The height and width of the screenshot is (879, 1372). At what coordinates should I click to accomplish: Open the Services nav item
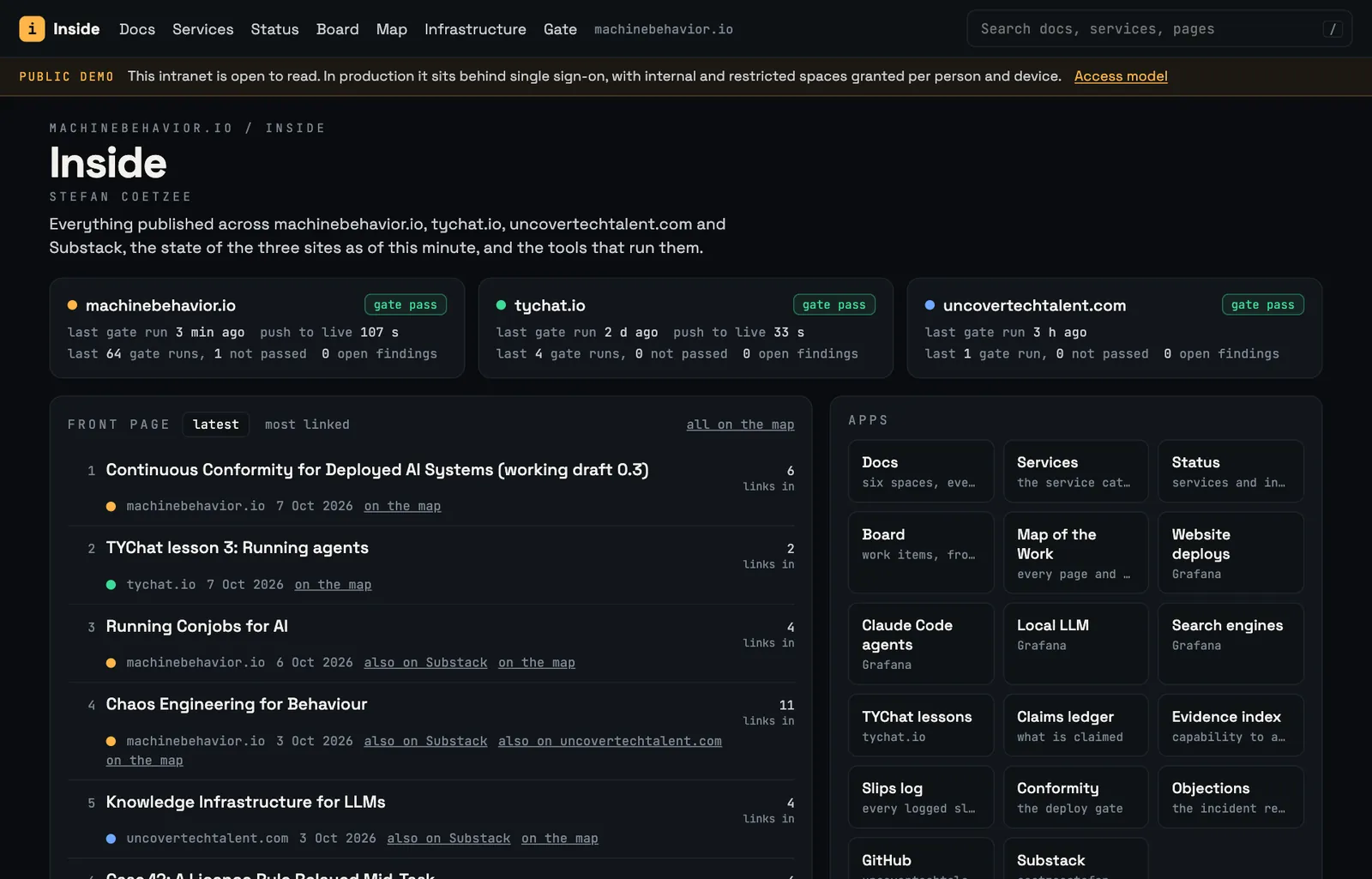[202, 29]
